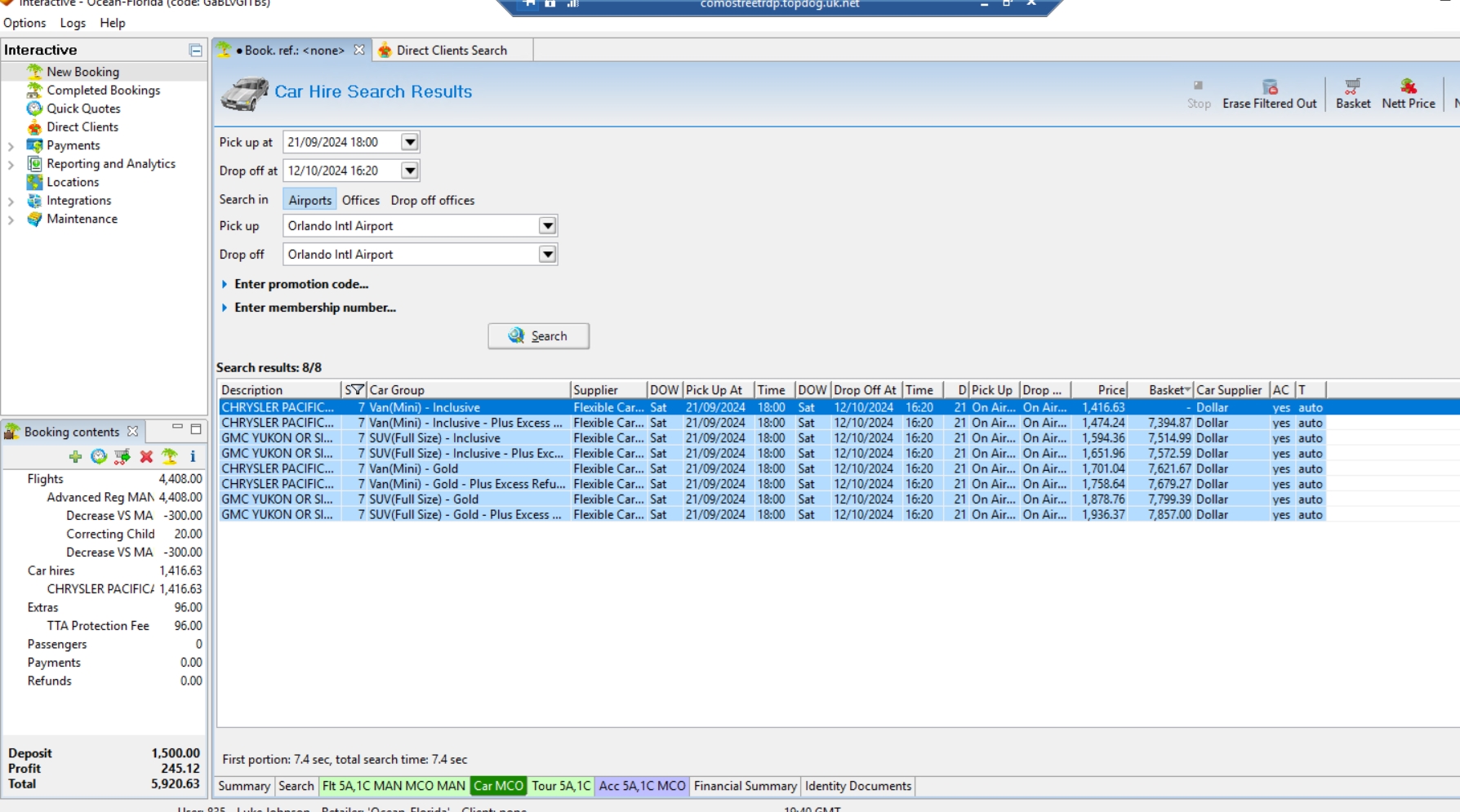Click the Maintenance icon in sidebar

tap(34, 219)
